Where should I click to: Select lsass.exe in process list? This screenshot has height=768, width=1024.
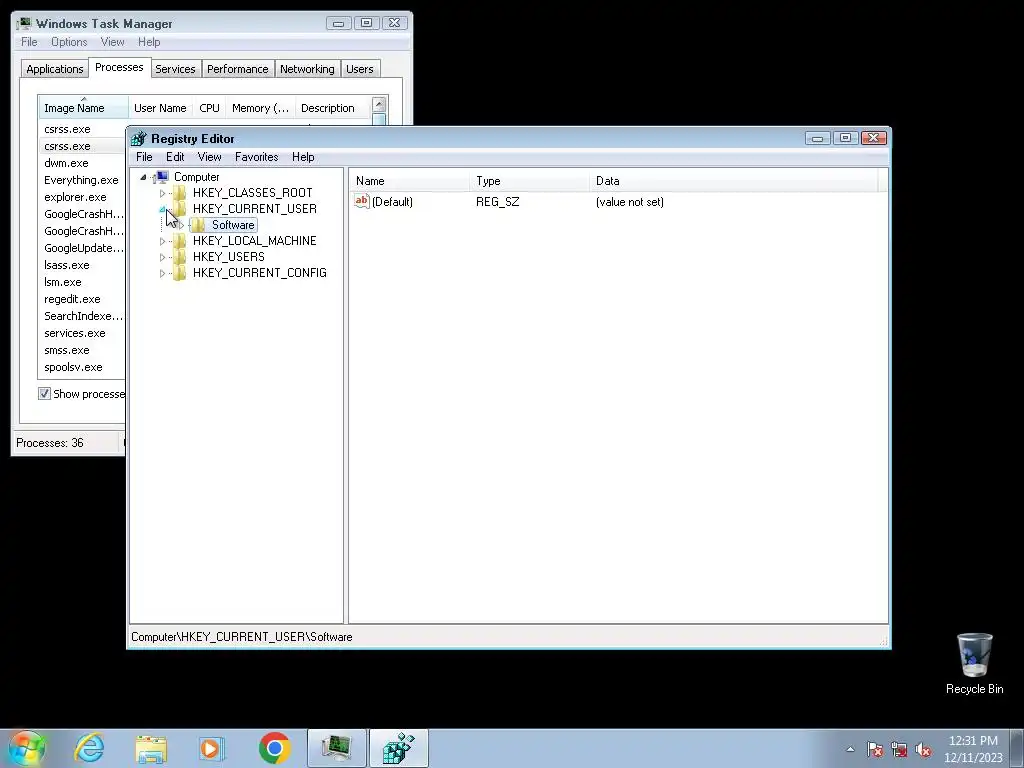[x=67, y=264]
